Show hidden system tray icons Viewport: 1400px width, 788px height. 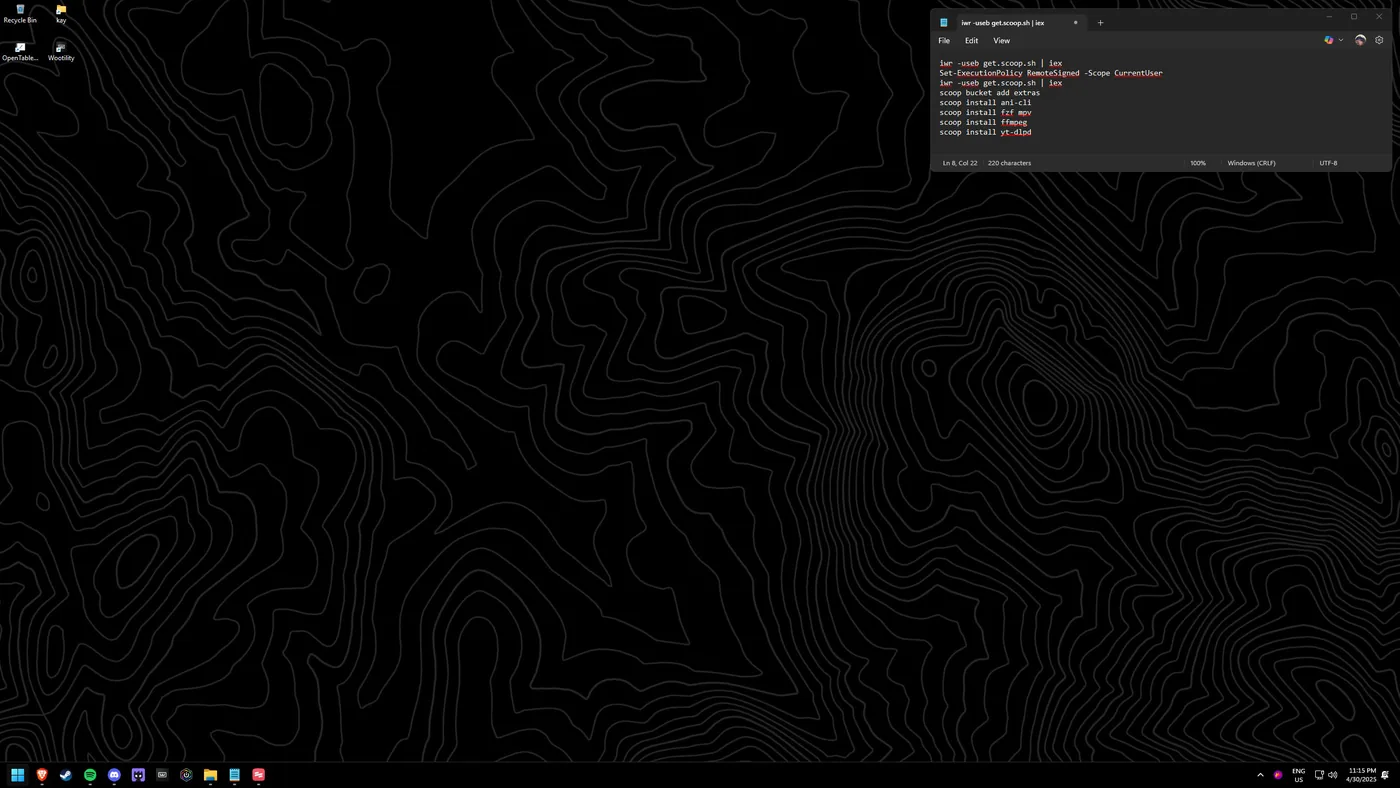click(1260, 775)
